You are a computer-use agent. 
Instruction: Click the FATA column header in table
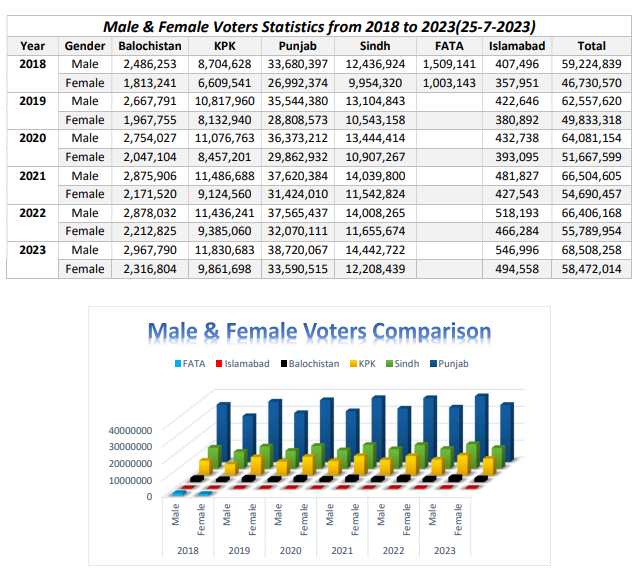449,45
